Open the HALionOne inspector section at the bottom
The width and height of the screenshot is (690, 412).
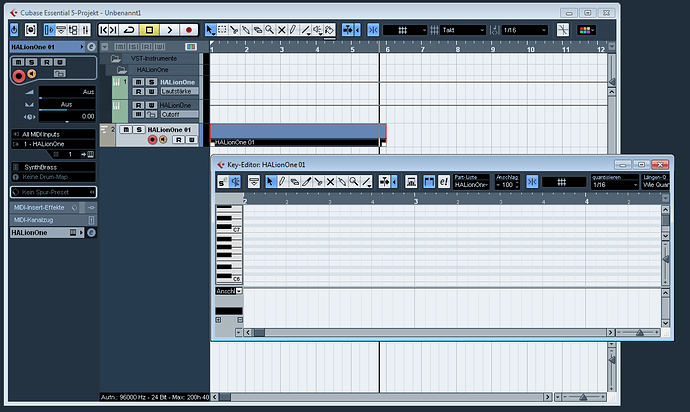pos(47,232)
